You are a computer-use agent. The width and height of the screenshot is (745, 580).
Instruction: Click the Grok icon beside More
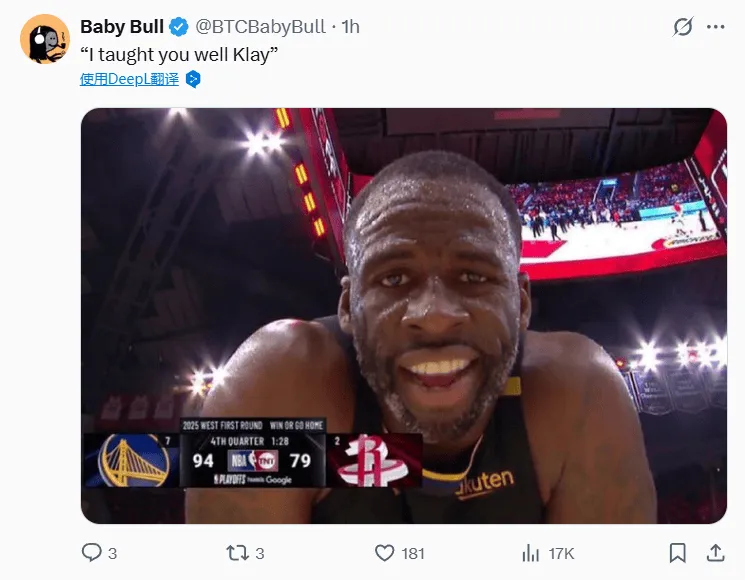(x=683, y=27)
